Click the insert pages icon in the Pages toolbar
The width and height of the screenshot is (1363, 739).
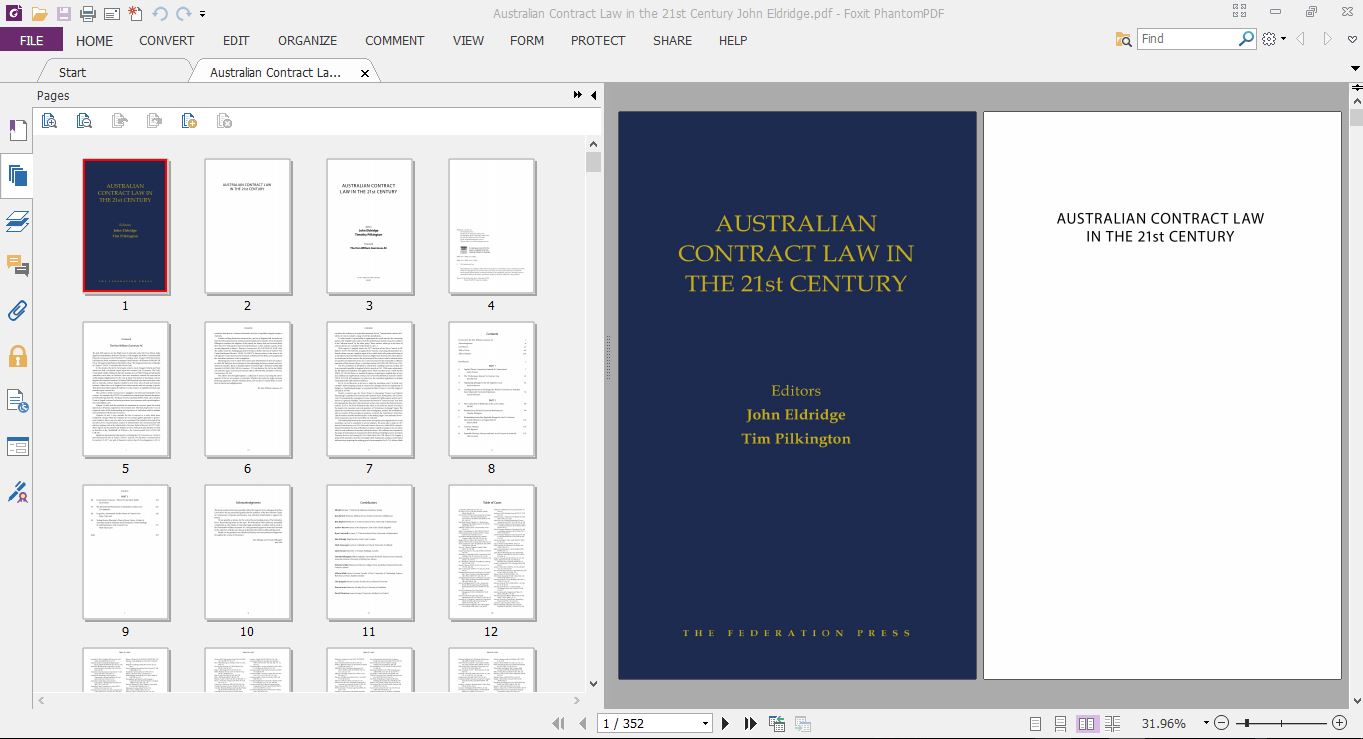(x=189, y=121)
